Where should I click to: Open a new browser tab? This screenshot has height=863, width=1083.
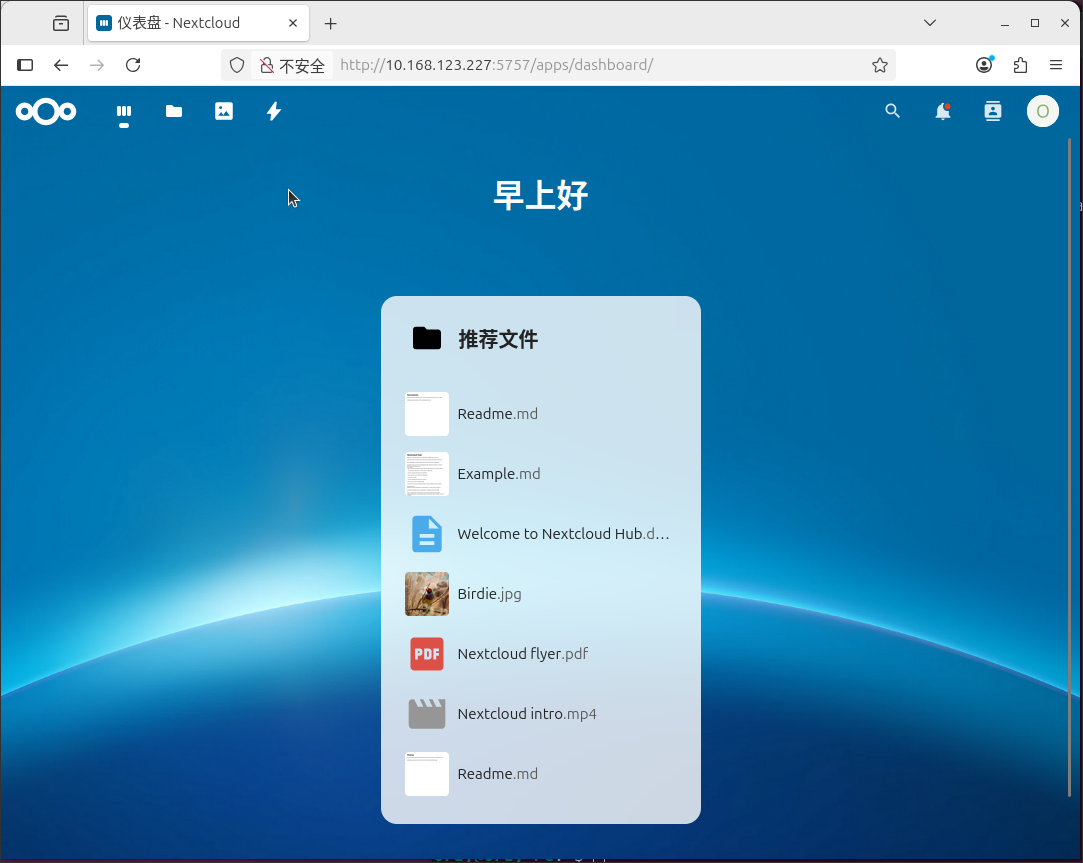pos(331,23)
